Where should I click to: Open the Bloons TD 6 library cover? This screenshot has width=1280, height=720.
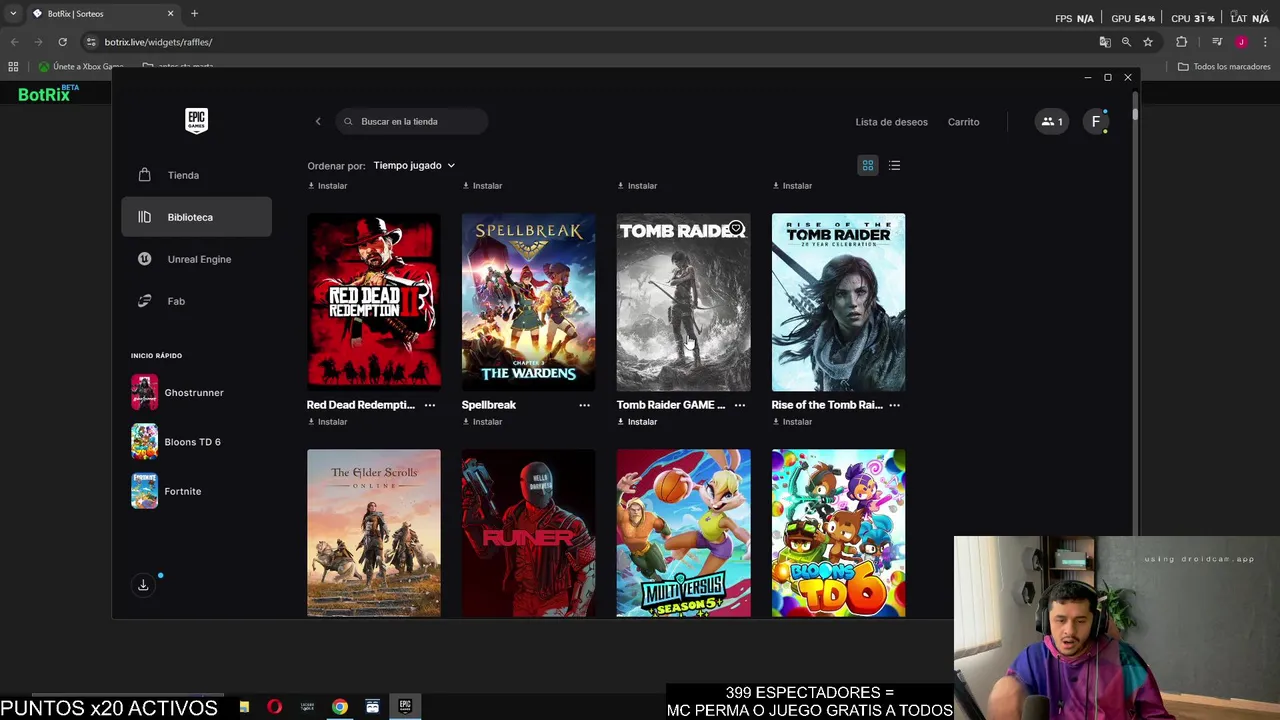click(x=838, y=533)
